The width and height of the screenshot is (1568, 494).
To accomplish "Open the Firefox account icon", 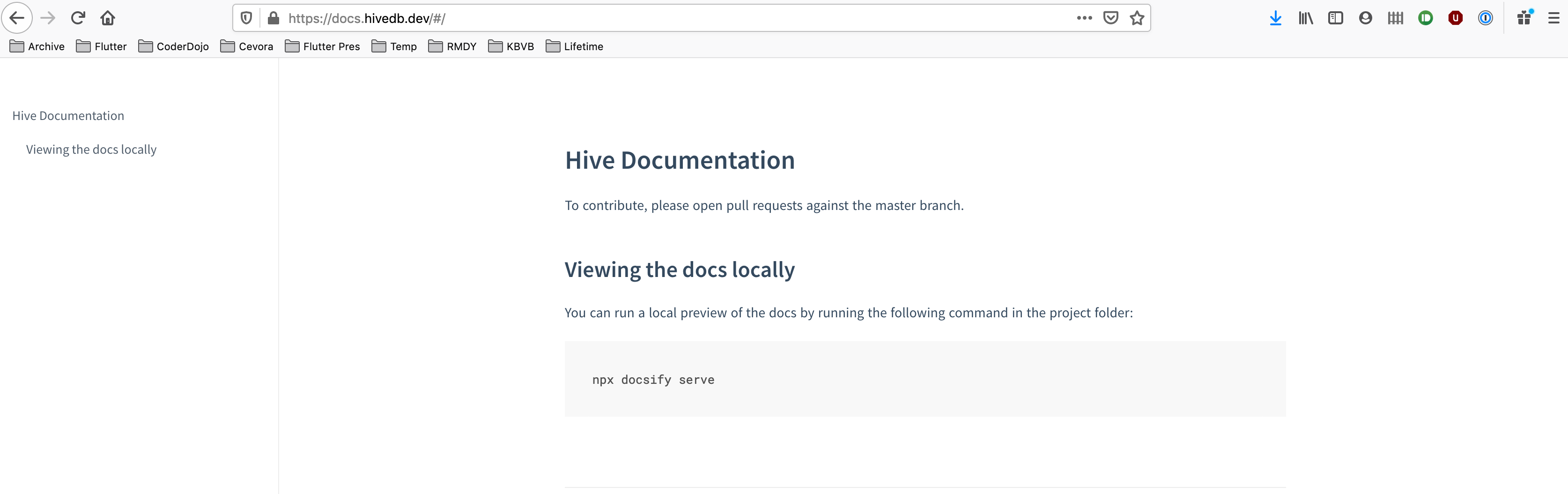I will [x=1365, y=18].
